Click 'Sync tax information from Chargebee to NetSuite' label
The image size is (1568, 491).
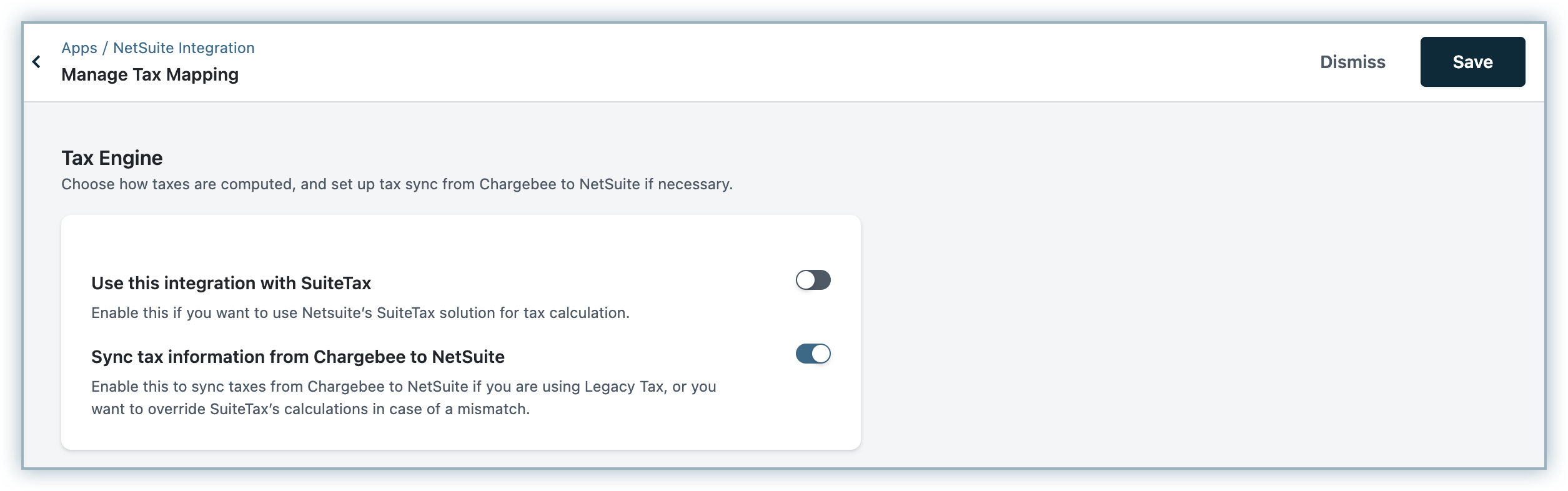point(298,357)
